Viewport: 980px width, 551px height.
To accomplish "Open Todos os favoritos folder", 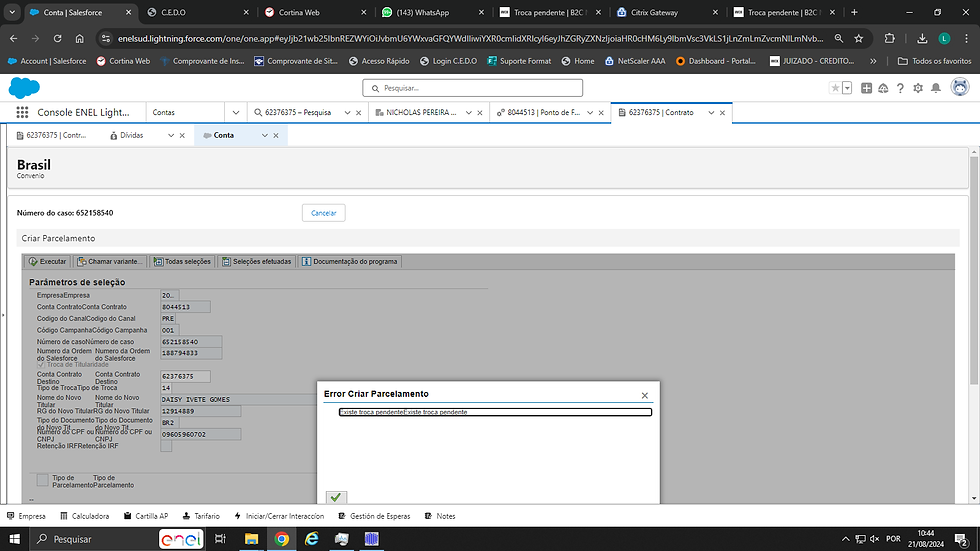I will 934,61.
